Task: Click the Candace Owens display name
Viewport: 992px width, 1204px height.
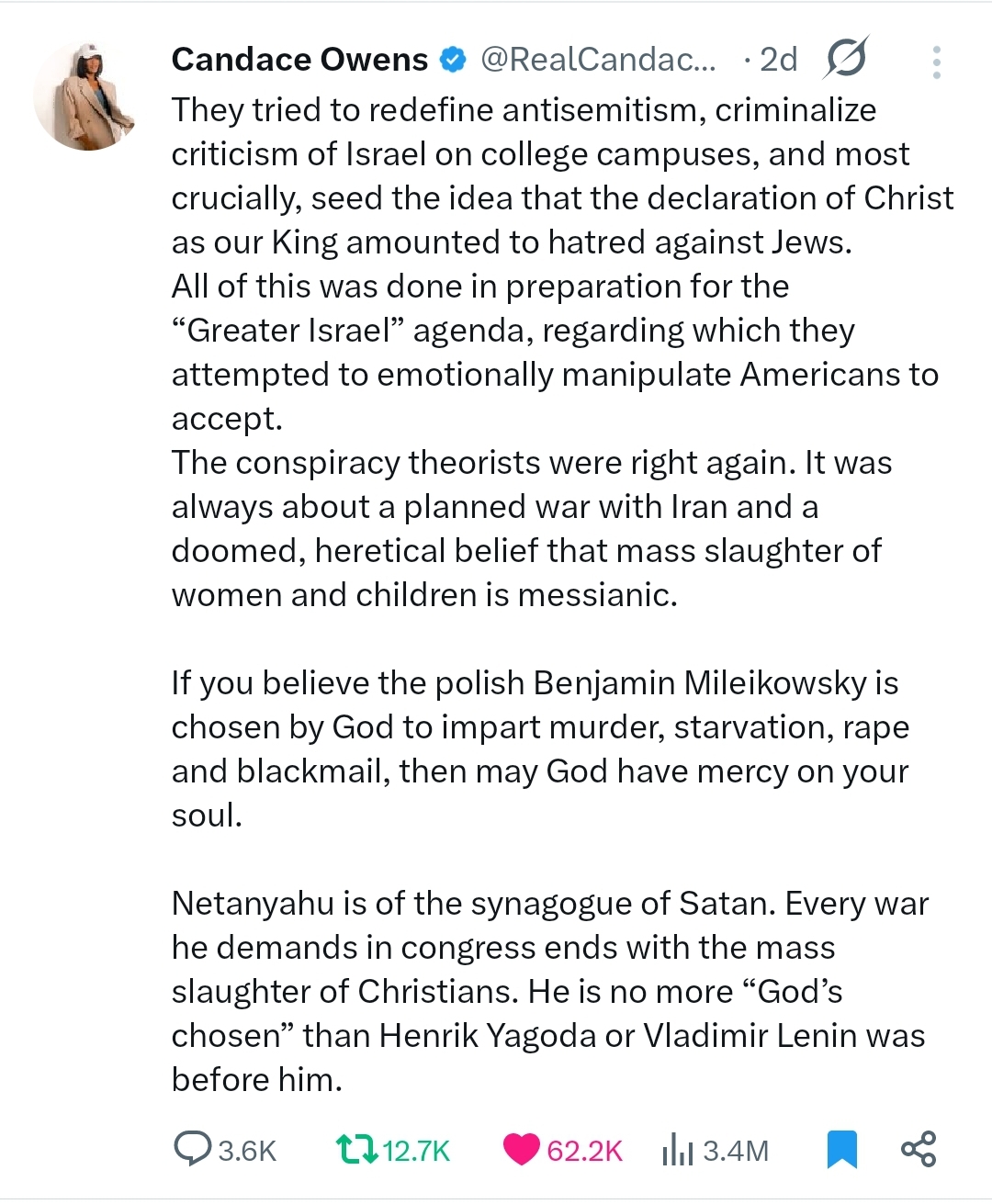Action: 299,60
